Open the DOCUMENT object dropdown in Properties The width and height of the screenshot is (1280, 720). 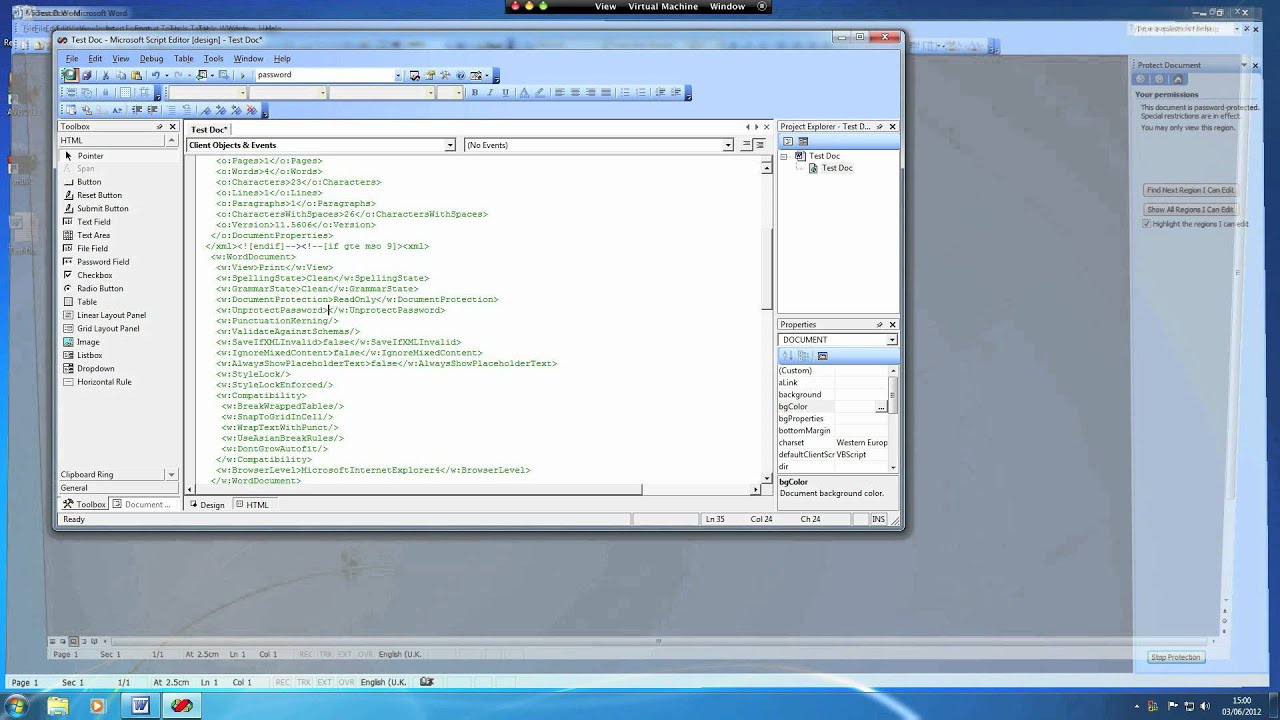[x=892, y=340]
